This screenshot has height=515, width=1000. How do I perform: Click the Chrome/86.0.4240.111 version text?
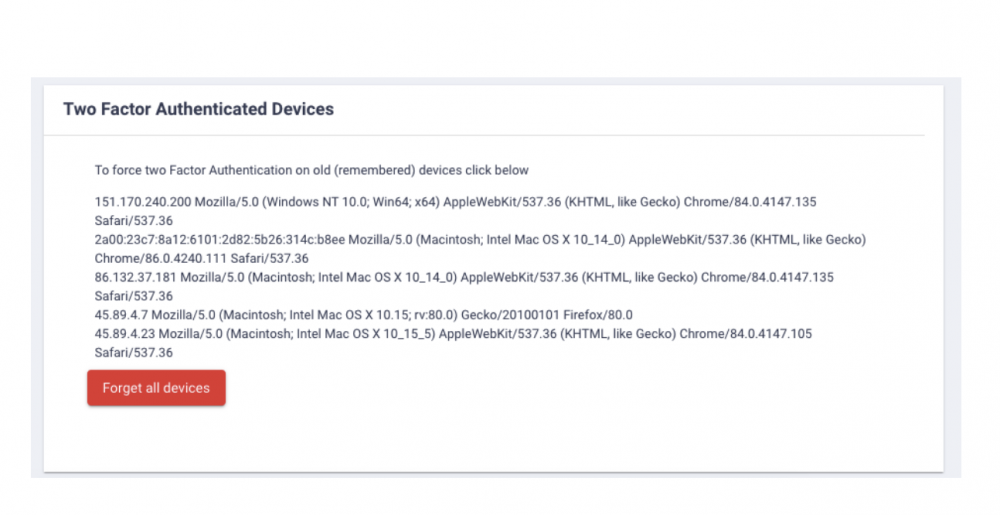pyautogui.click(x=160, y=259)
